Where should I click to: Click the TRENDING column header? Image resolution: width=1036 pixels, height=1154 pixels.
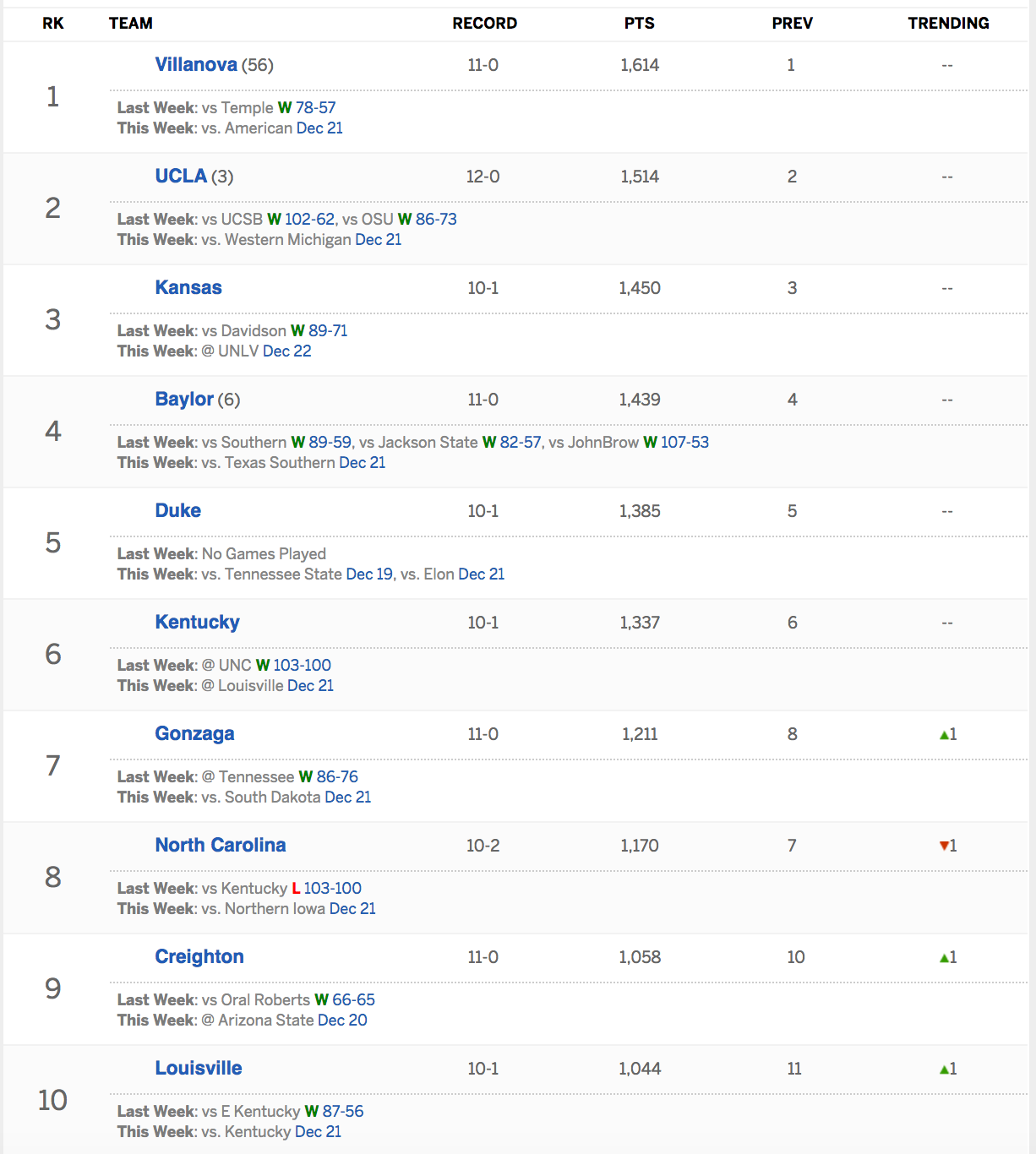coord(948,24)
